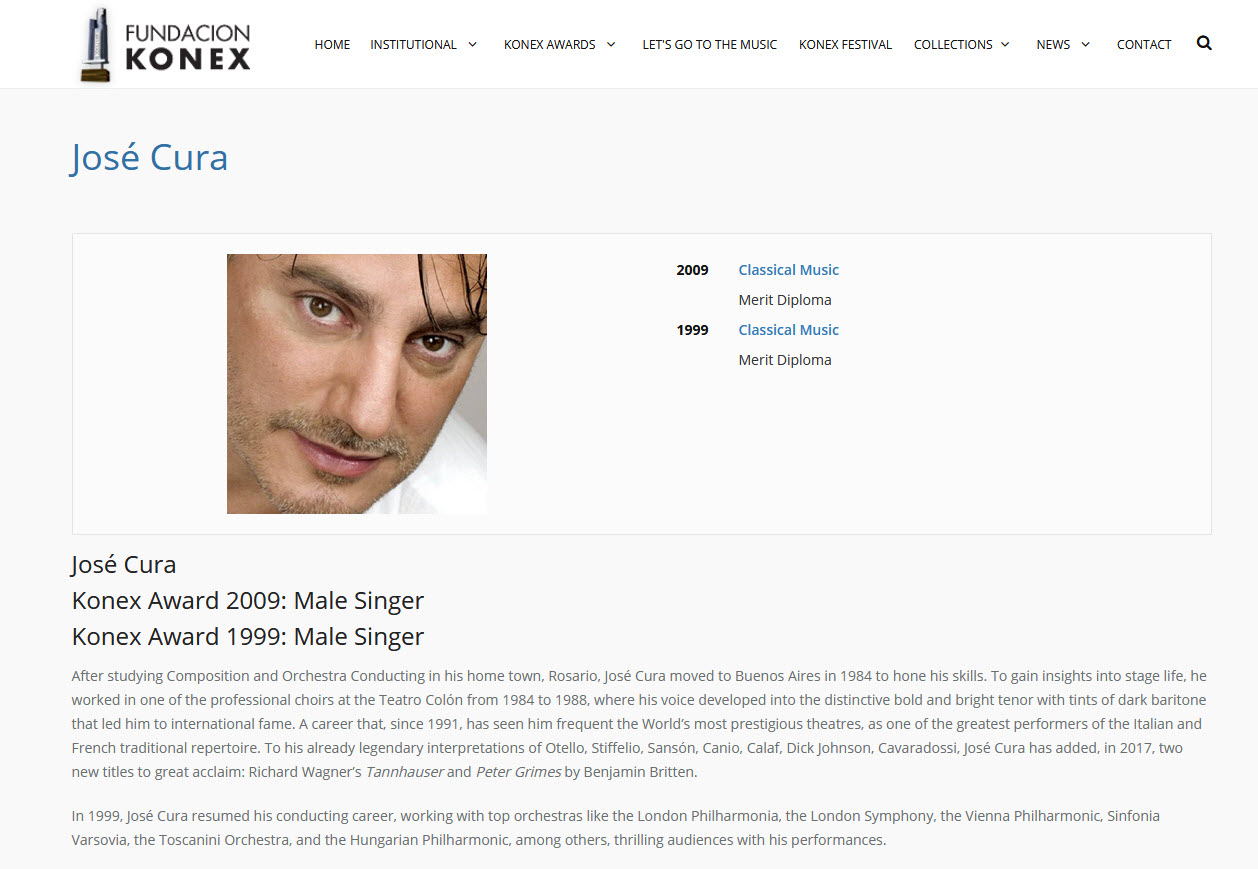Click the José Cura page title
The height and width of the screenshot is (869, 1258).
coord(150,158)
